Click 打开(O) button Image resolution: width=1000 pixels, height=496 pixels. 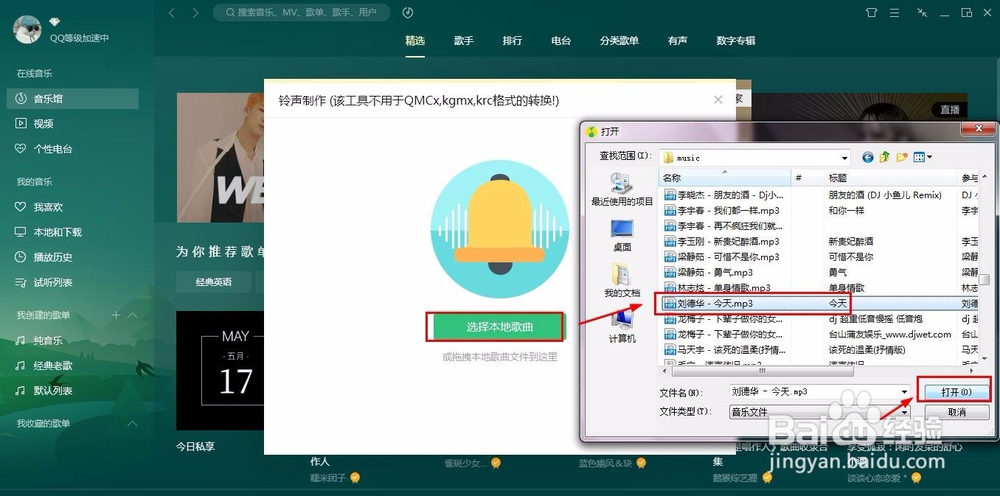click(956, 392)
